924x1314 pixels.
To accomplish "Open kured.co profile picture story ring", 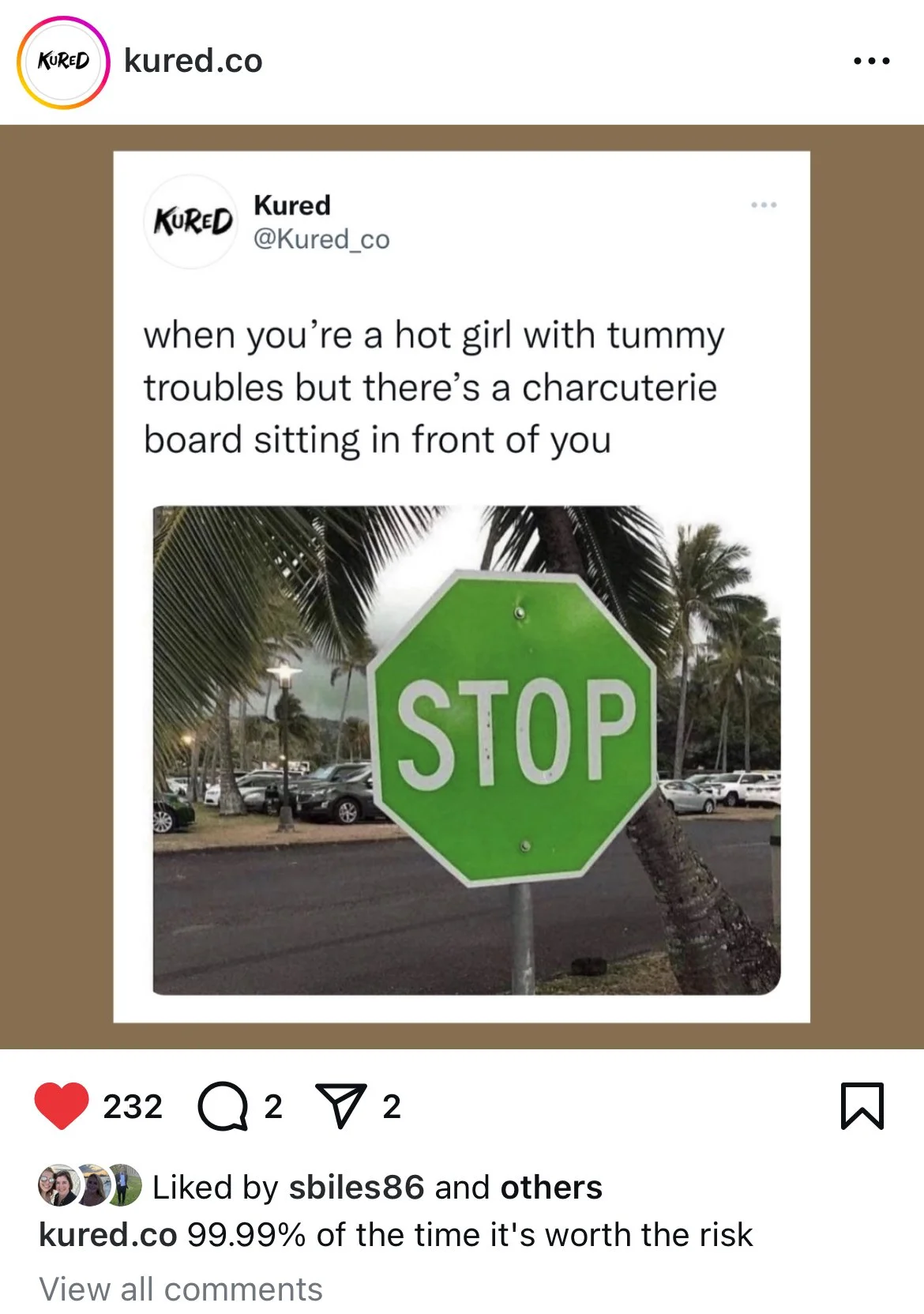I will [x=63, y=62].
